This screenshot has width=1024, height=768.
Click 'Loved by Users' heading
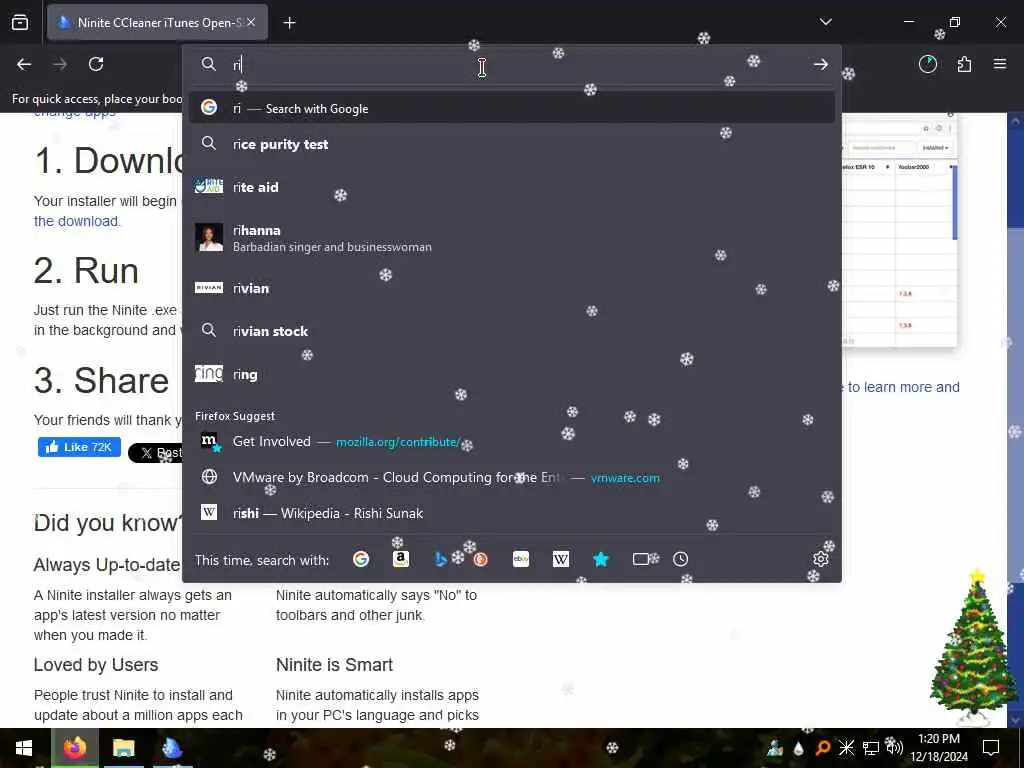(96, 665)
